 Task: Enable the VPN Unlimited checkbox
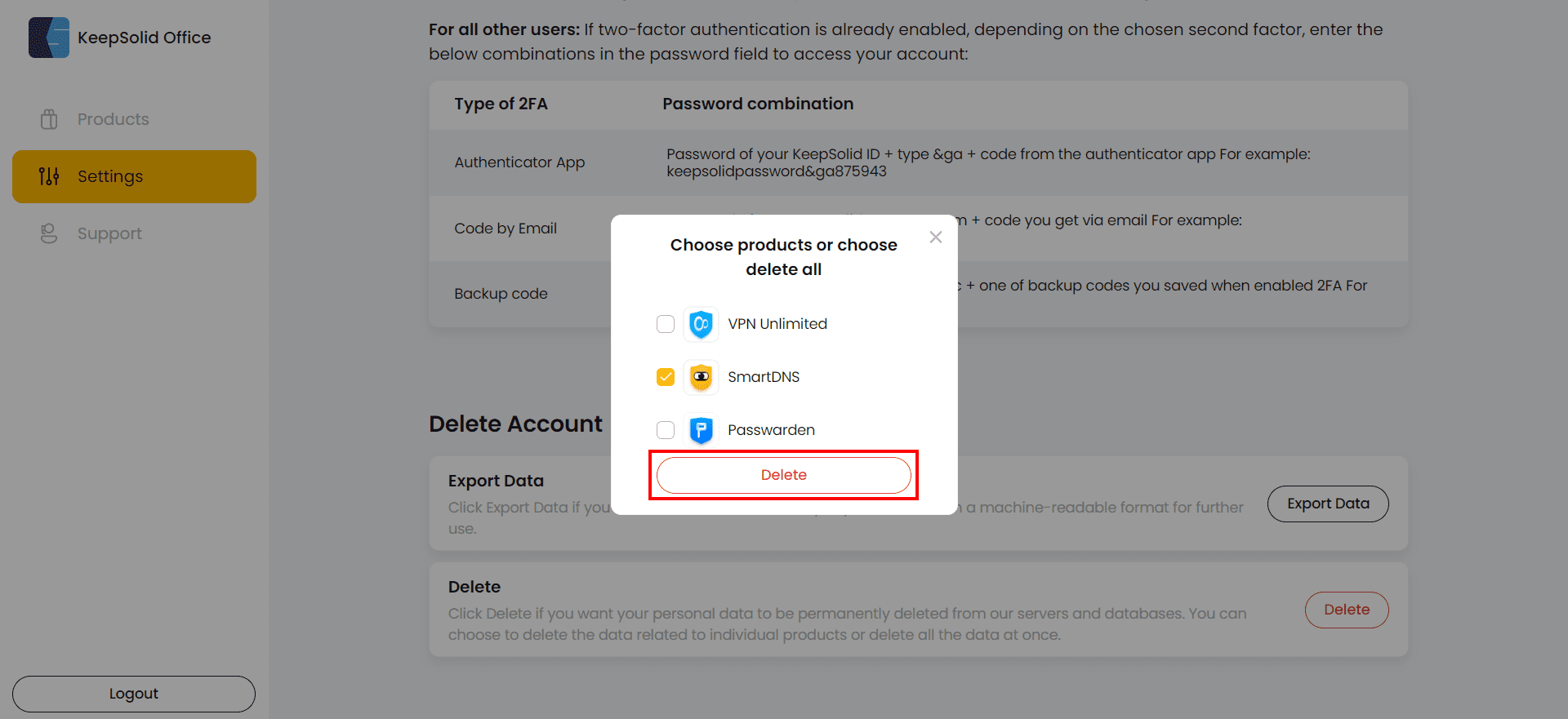666,324
